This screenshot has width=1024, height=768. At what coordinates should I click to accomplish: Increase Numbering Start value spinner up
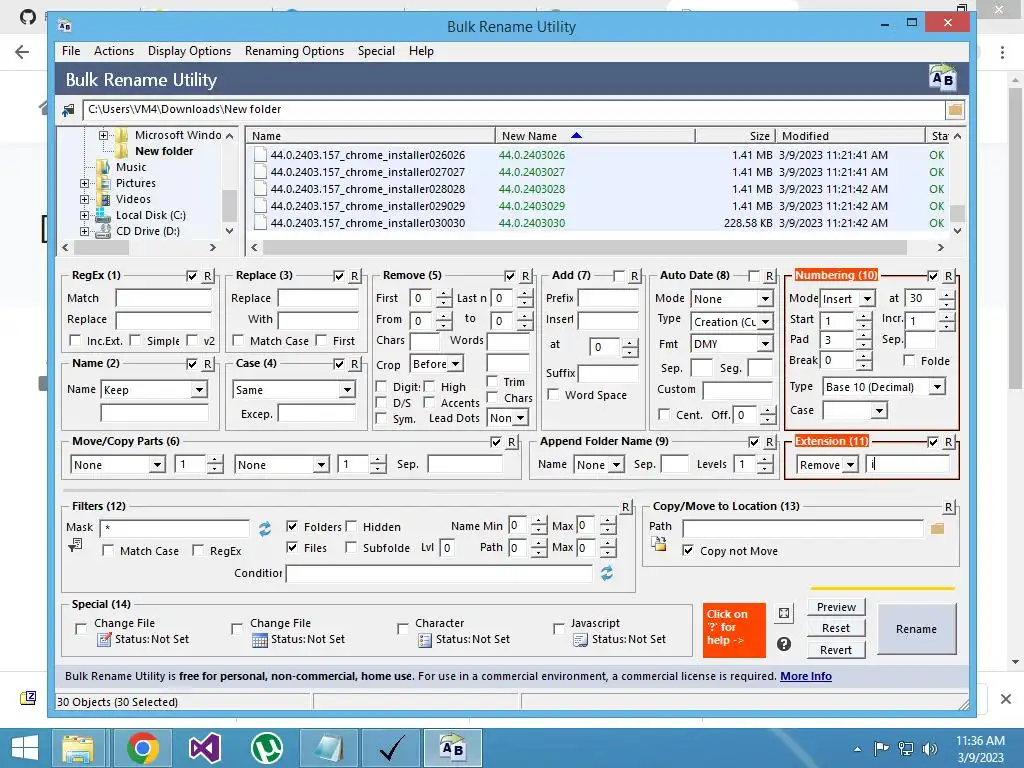863,316
